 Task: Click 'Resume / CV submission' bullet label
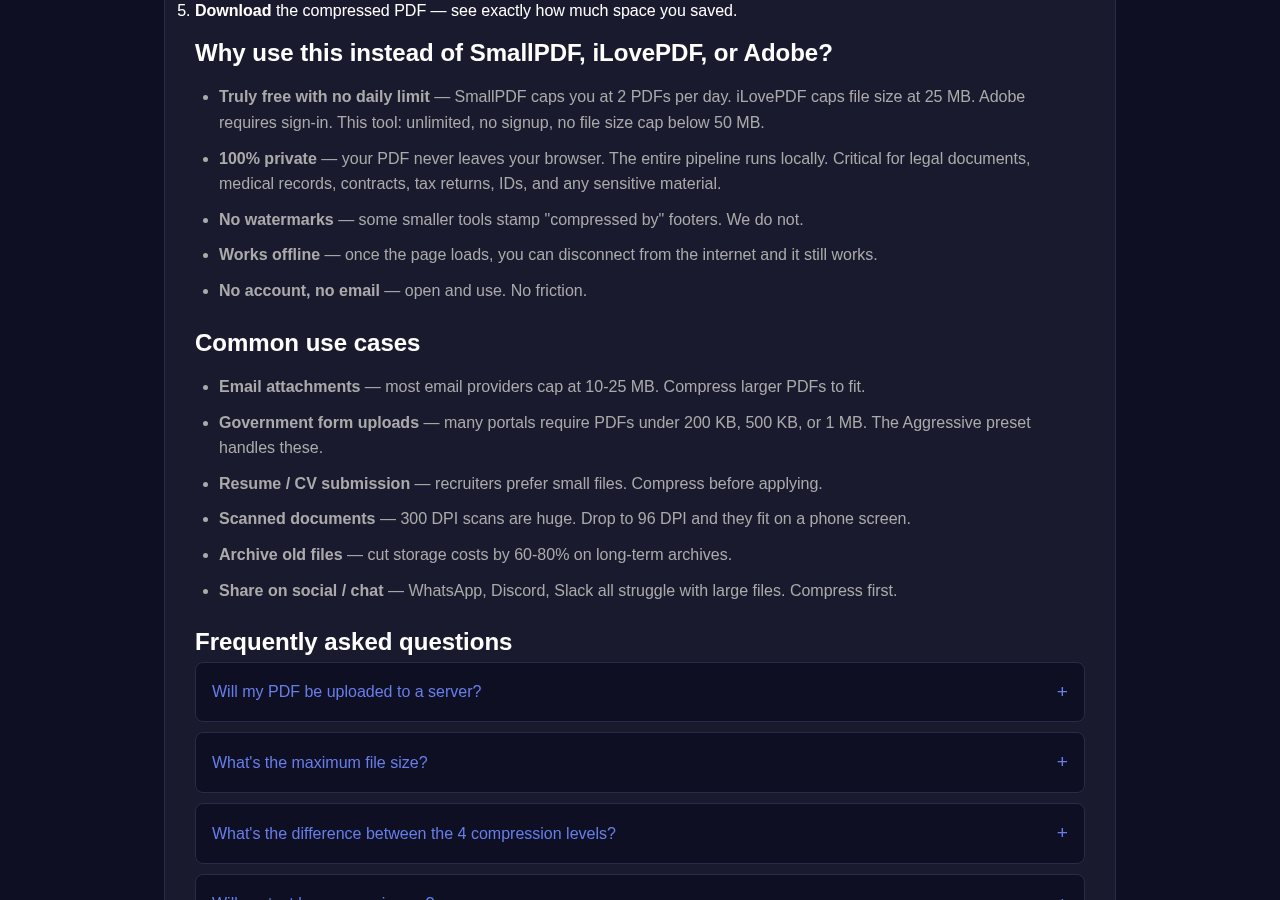click(314, 484)
